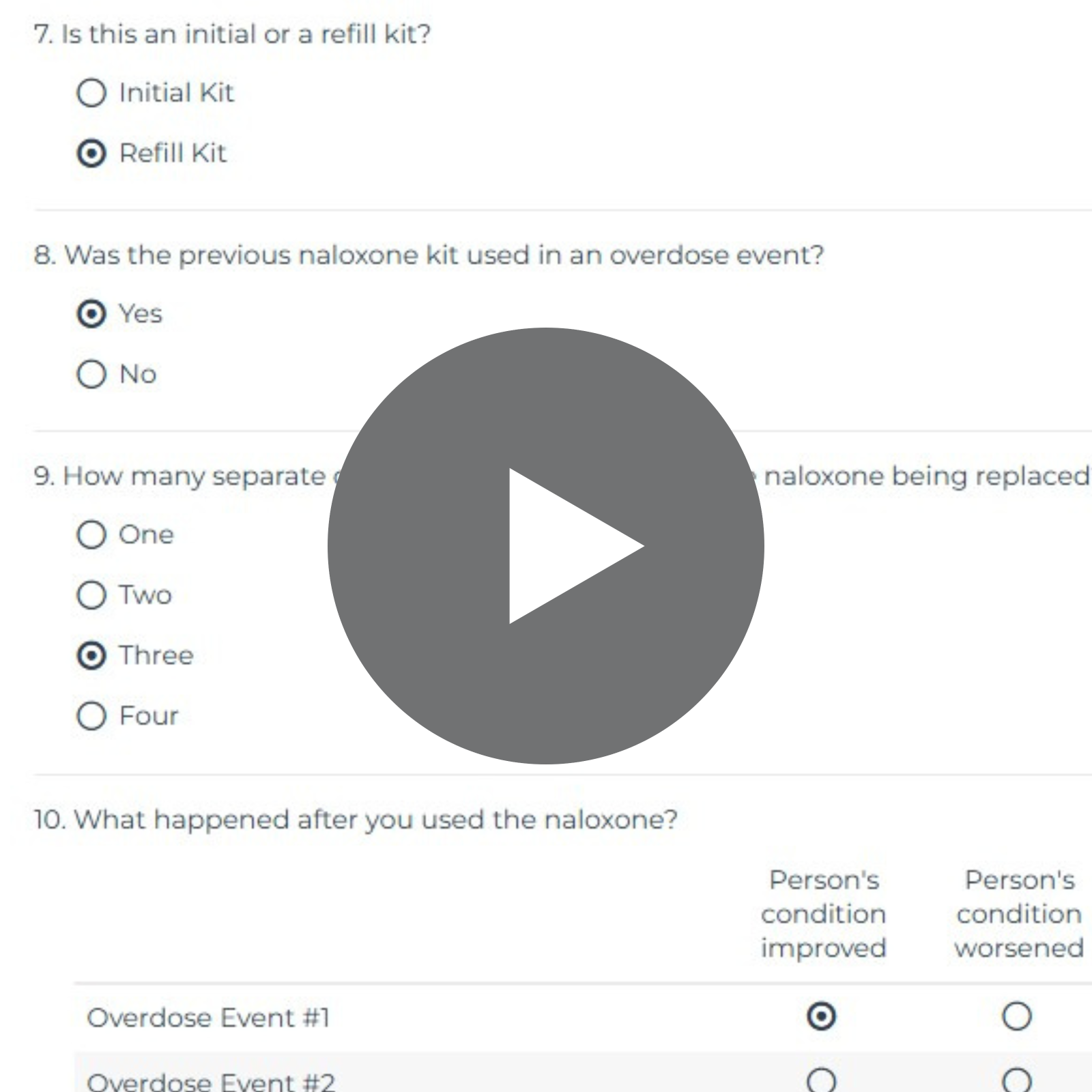Screen dimensions: 1092x1092
Task: Choose Yes for previous kit used in overdose
Action: coord(91,314)
